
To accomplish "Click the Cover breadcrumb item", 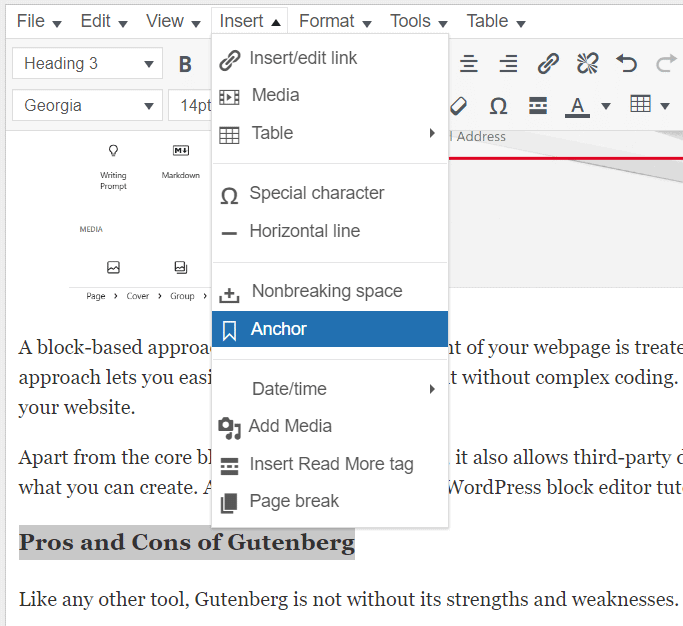I will tap(138, 296).
